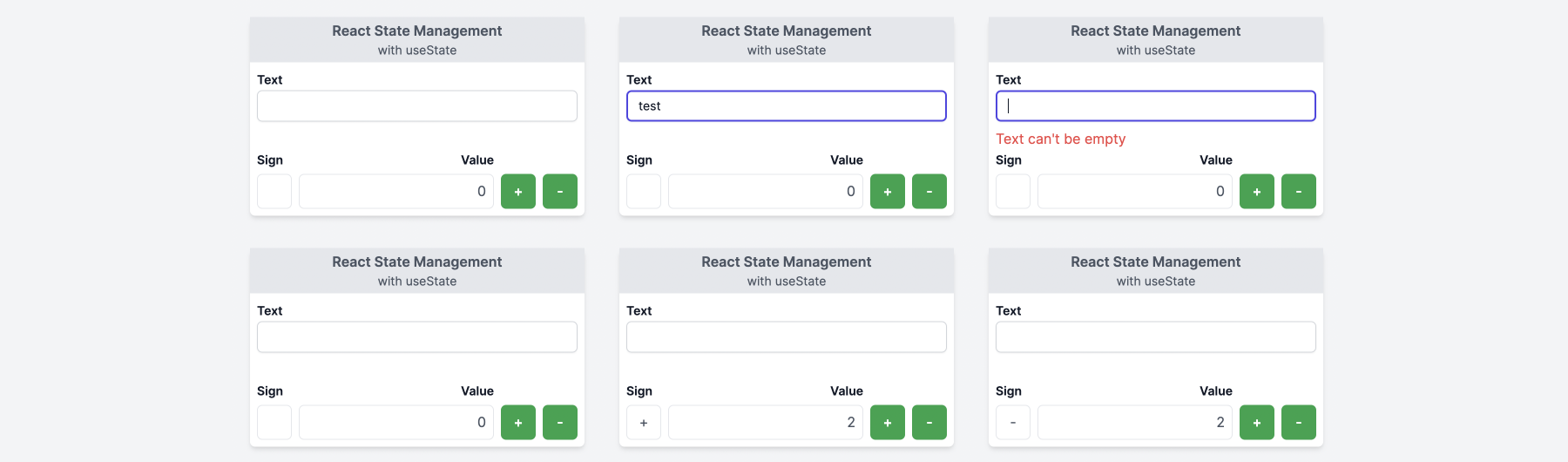Click the plus button beside the '+' sign field
The width and height of the screenshot is (1568, 462).
[888, 422]
